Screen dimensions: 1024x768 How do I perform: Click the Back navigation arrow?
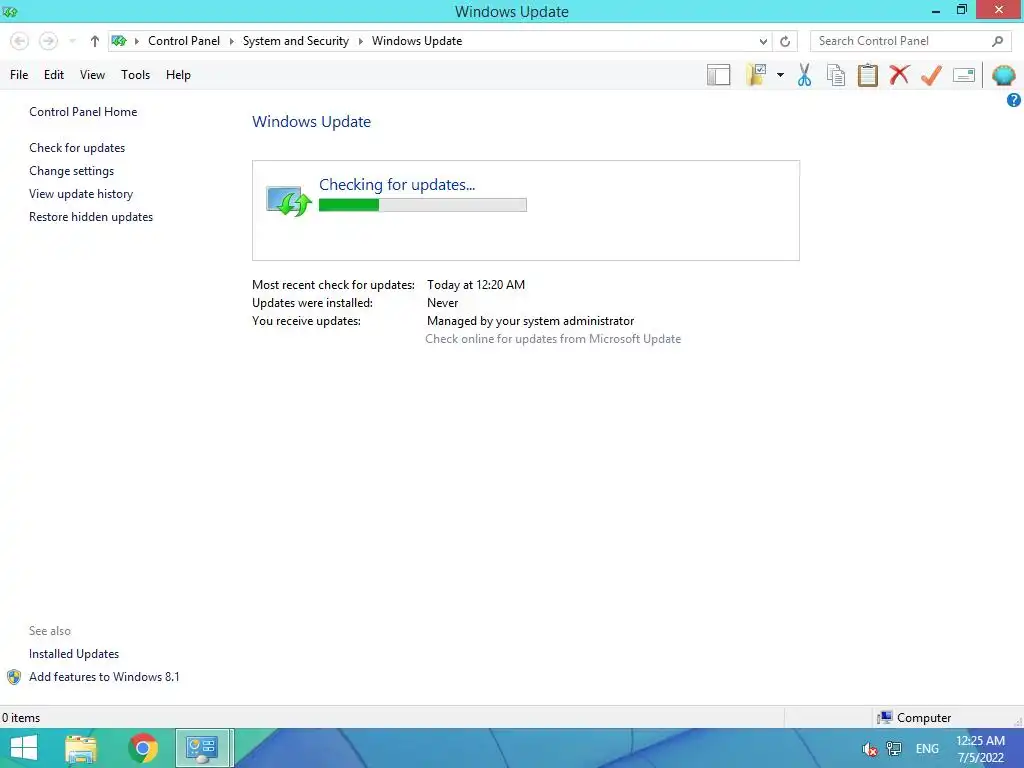click(20, 41)
